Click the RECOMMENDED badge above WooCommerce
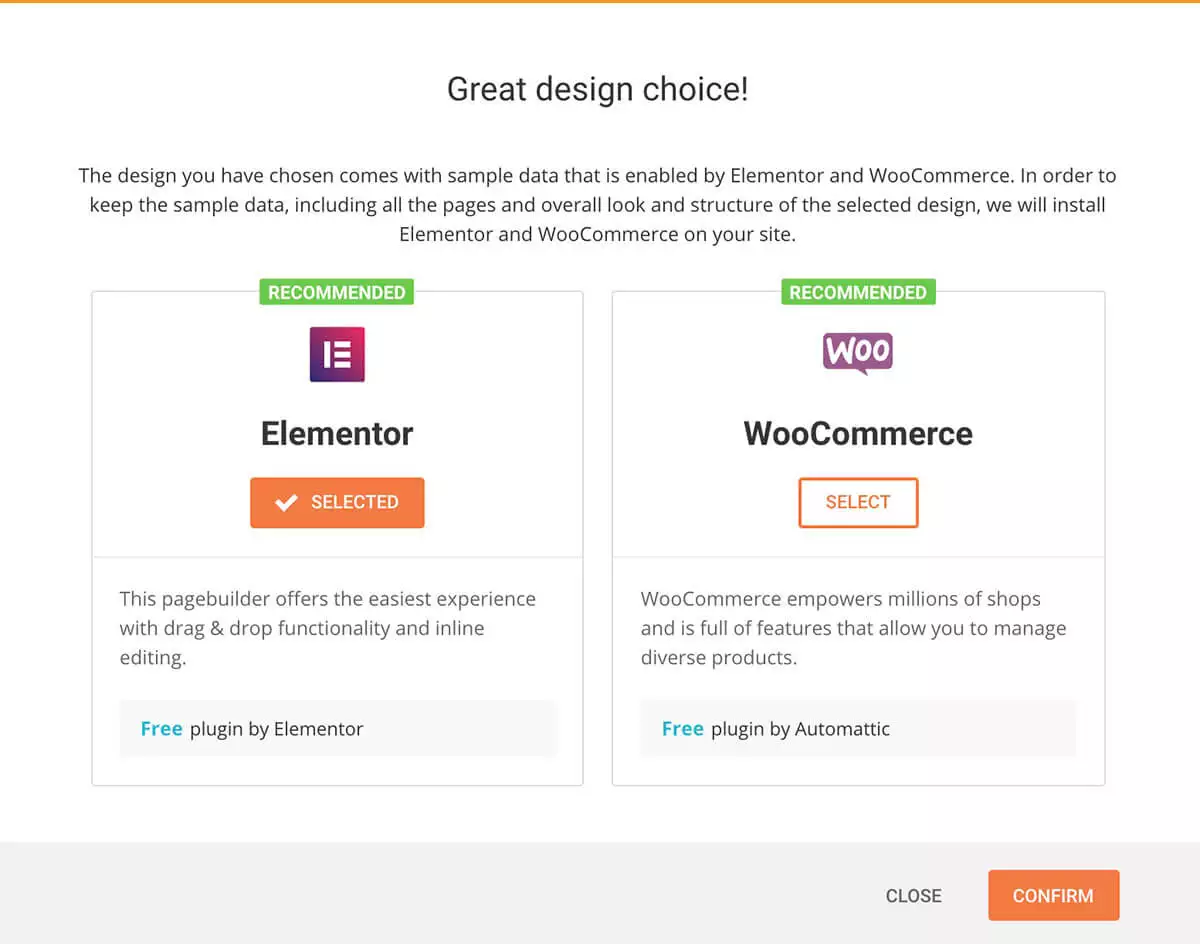 (858, 293)
